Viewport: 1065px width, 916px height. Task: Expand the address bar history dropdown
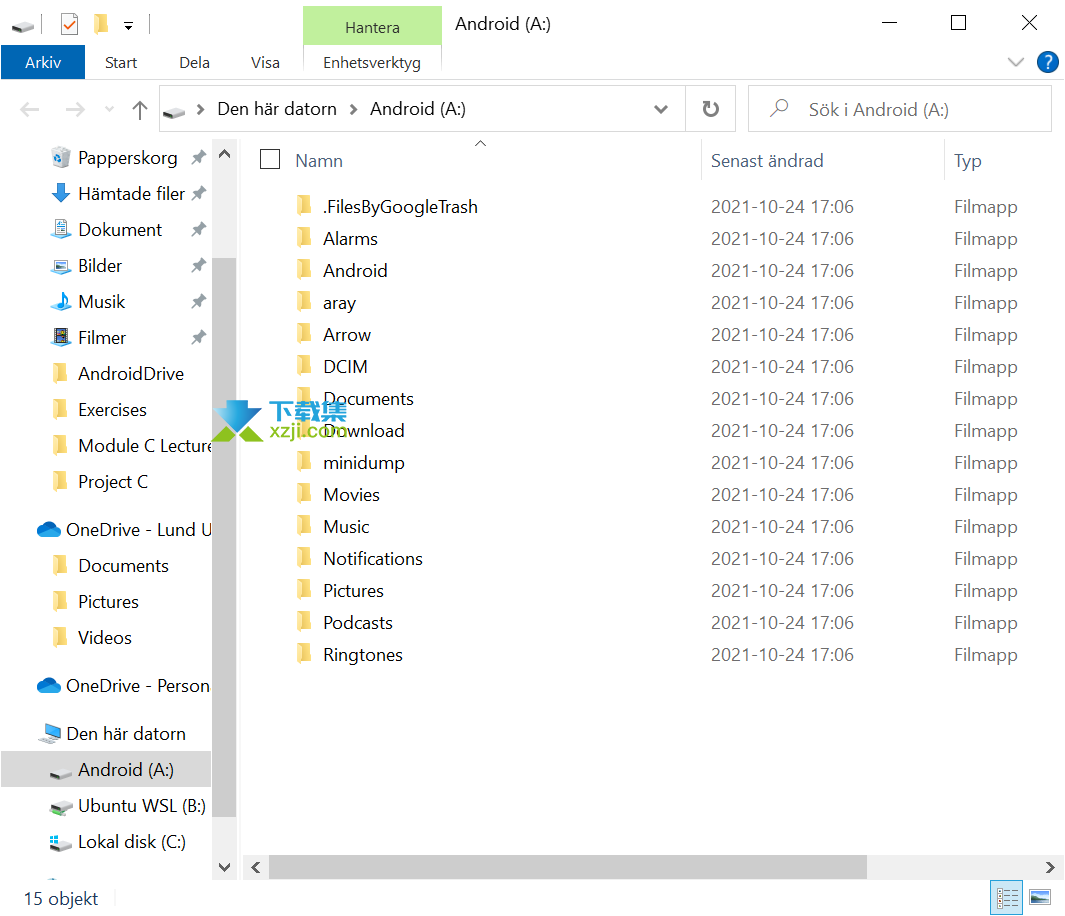[x=661, y=109]
